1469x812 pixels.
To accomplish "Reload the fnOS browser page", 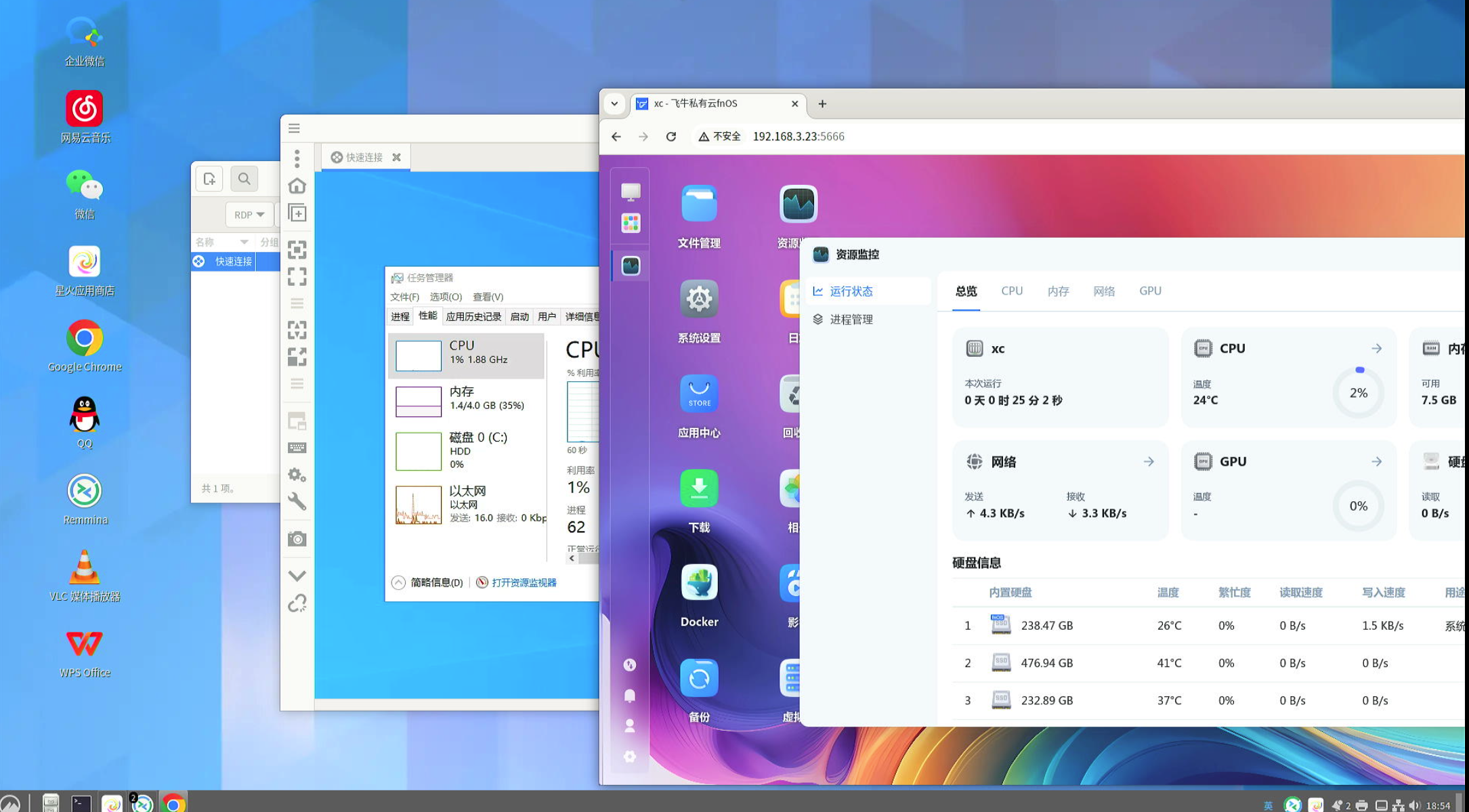I will point(670,137).
